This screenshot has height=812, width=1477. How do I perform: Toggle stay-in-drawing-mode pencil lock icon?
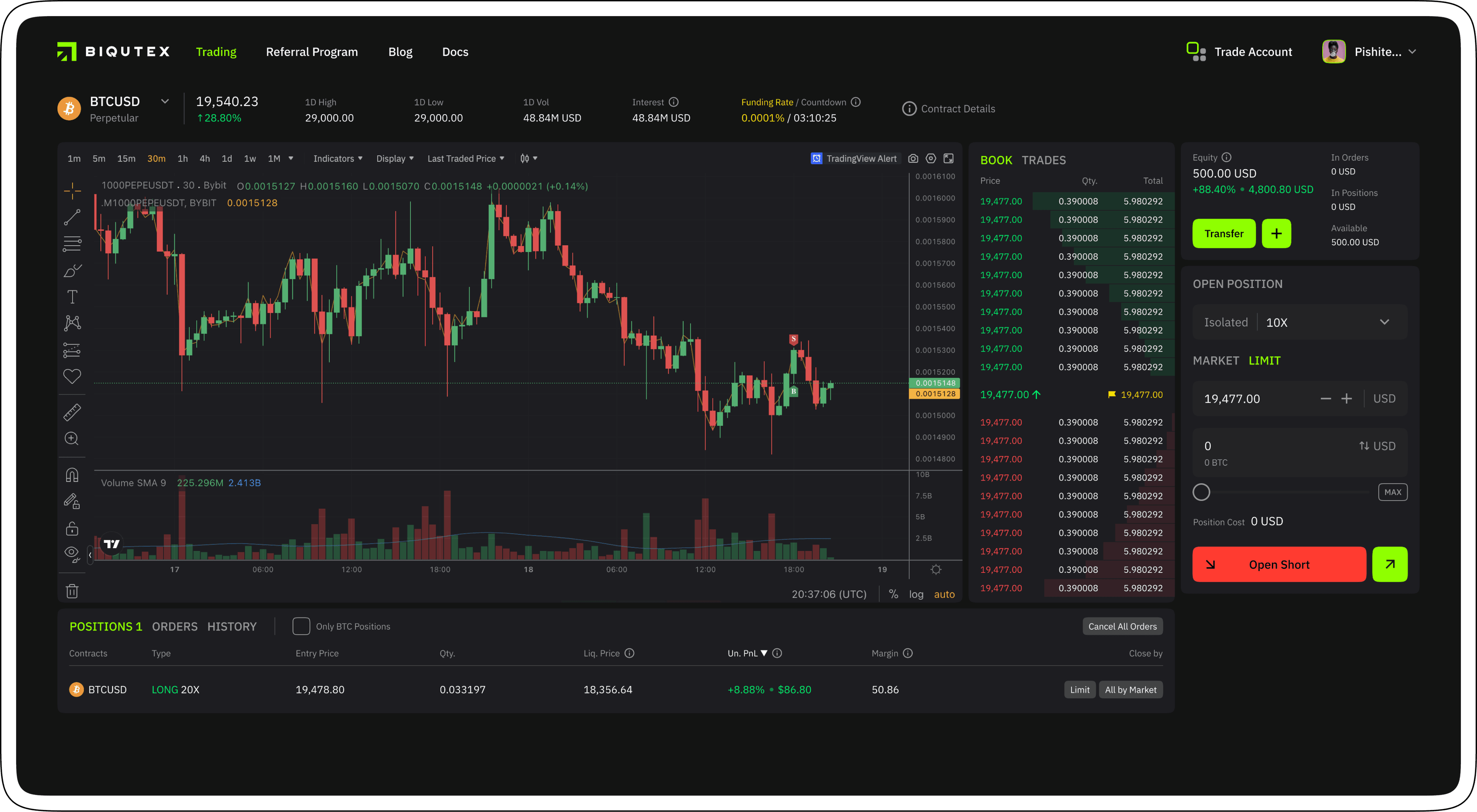[x=72, y=501]
